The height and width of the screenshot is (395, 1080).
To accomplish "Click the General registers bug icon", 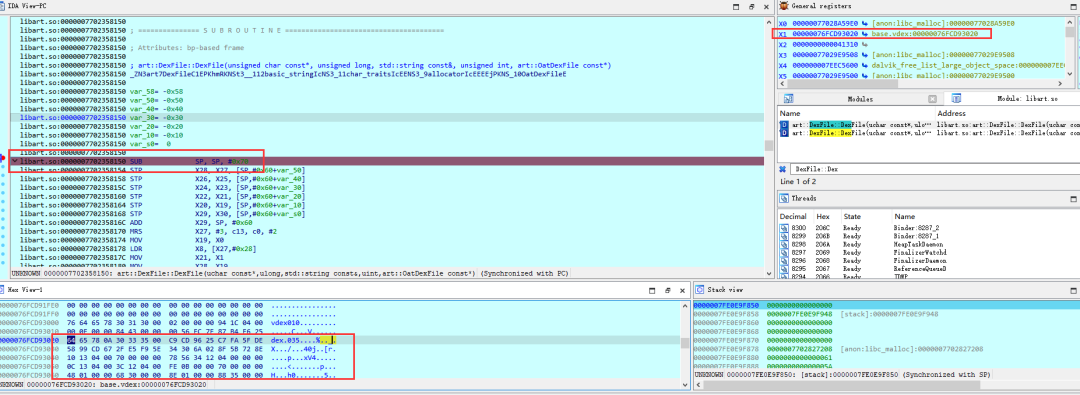I will [785, 6].
